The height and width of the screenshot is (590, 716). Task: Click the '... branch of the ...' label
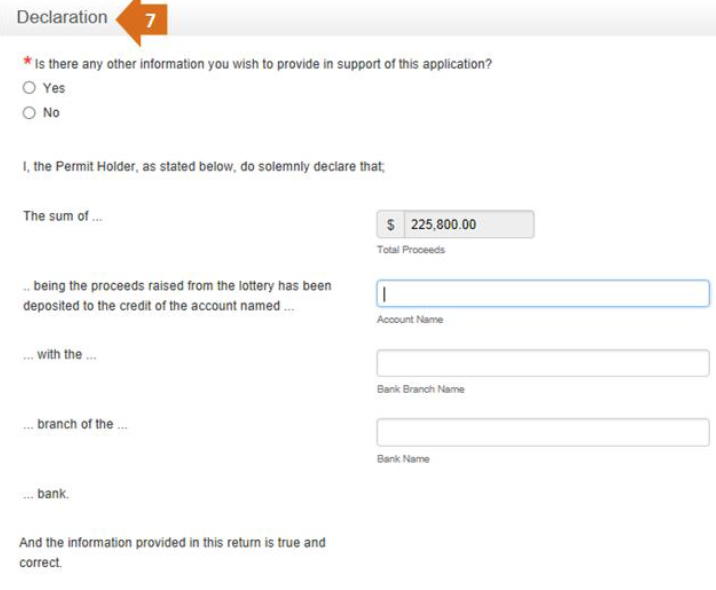click(75, 424)
